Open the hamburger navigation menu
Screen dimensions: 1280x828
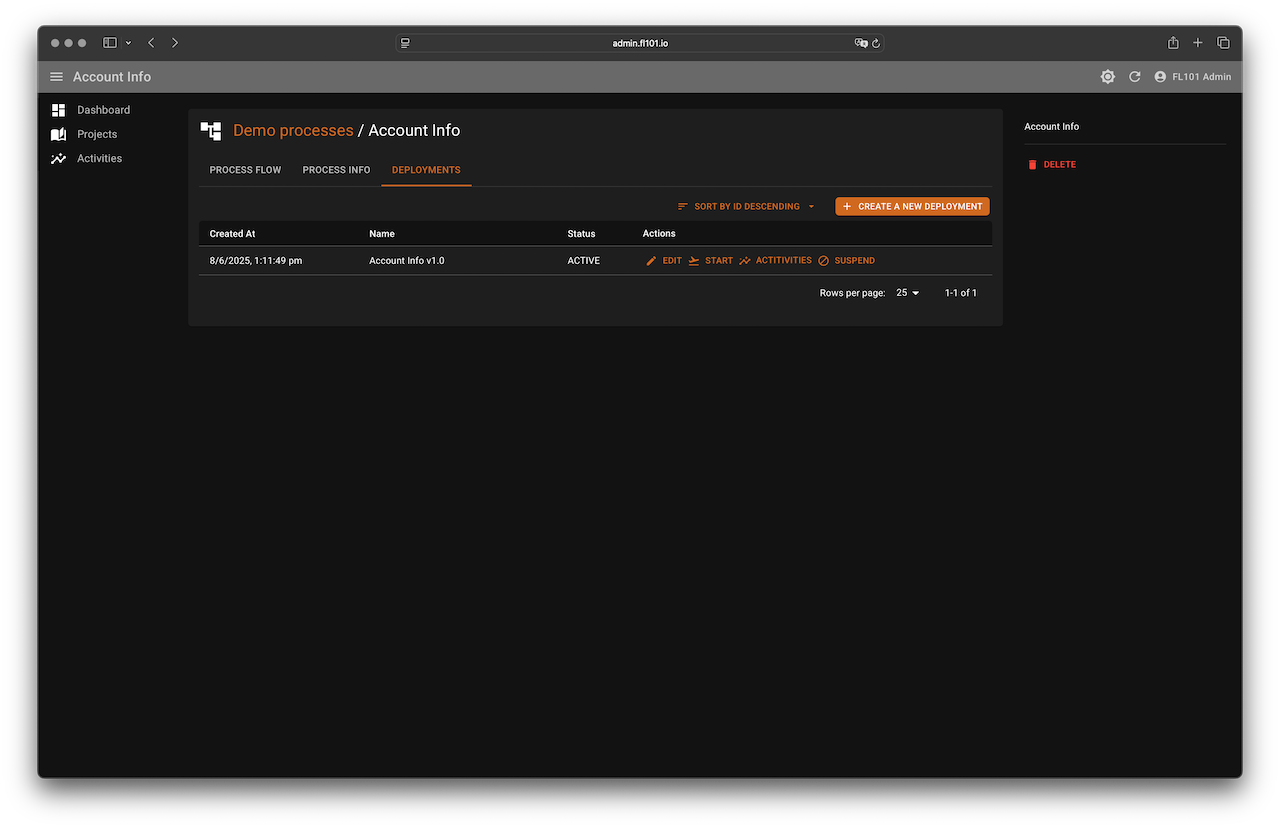pos(57,77)
